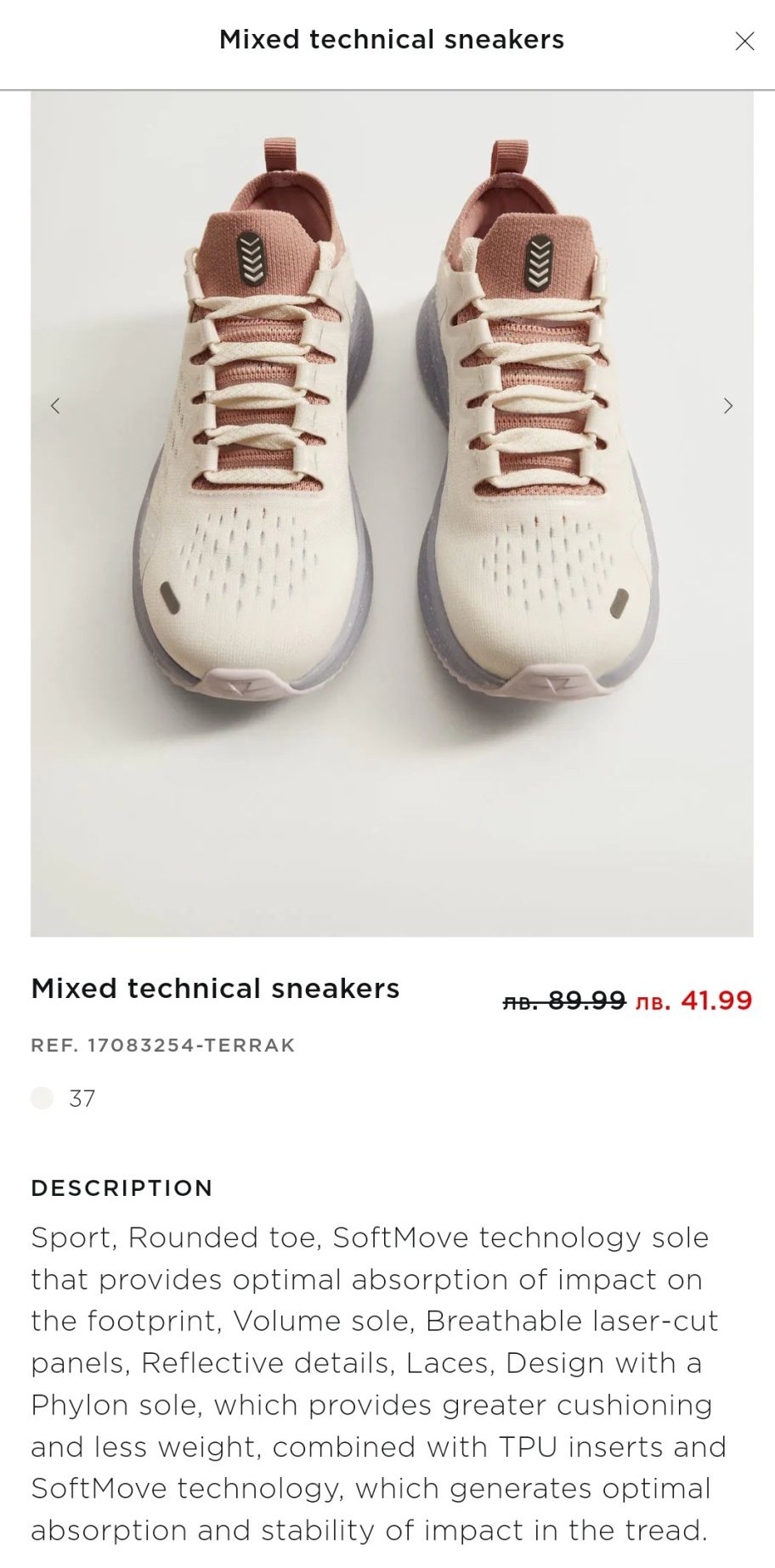Click the right sneaker's tongue badge
This screenshot has height=1568, width=775.
click(x=539, y=262)
